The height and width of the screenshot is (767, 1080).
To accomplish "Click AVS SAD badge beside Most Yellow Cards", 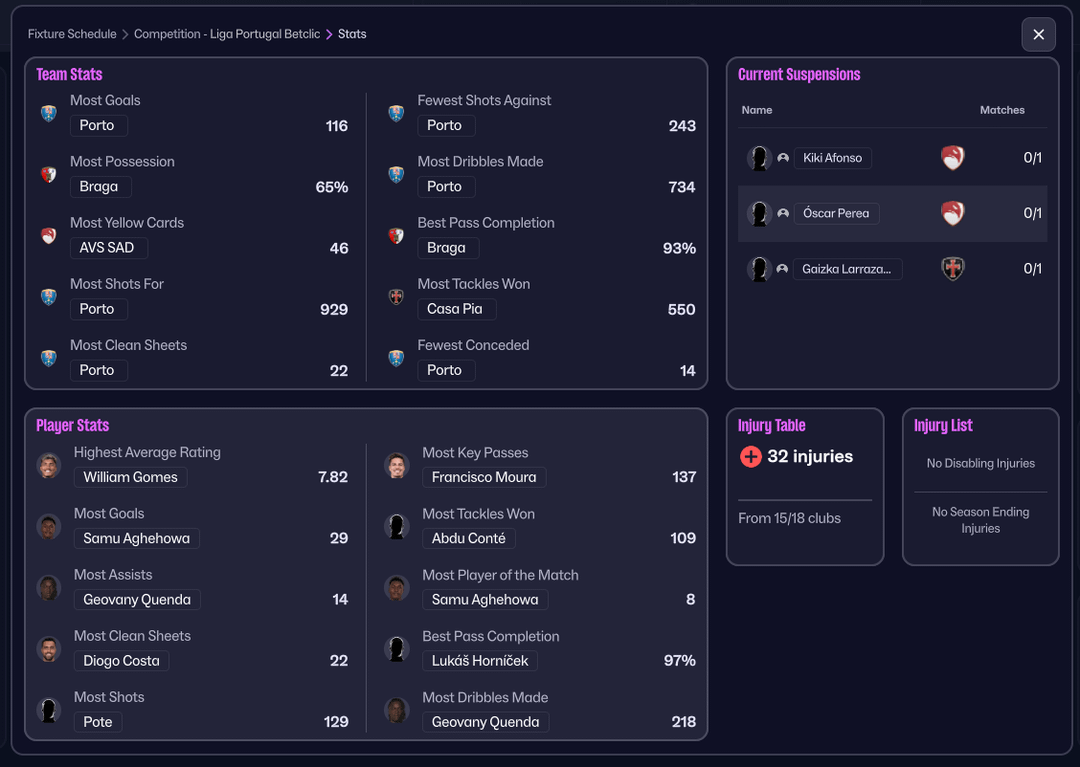I will [x=48, y=236].
